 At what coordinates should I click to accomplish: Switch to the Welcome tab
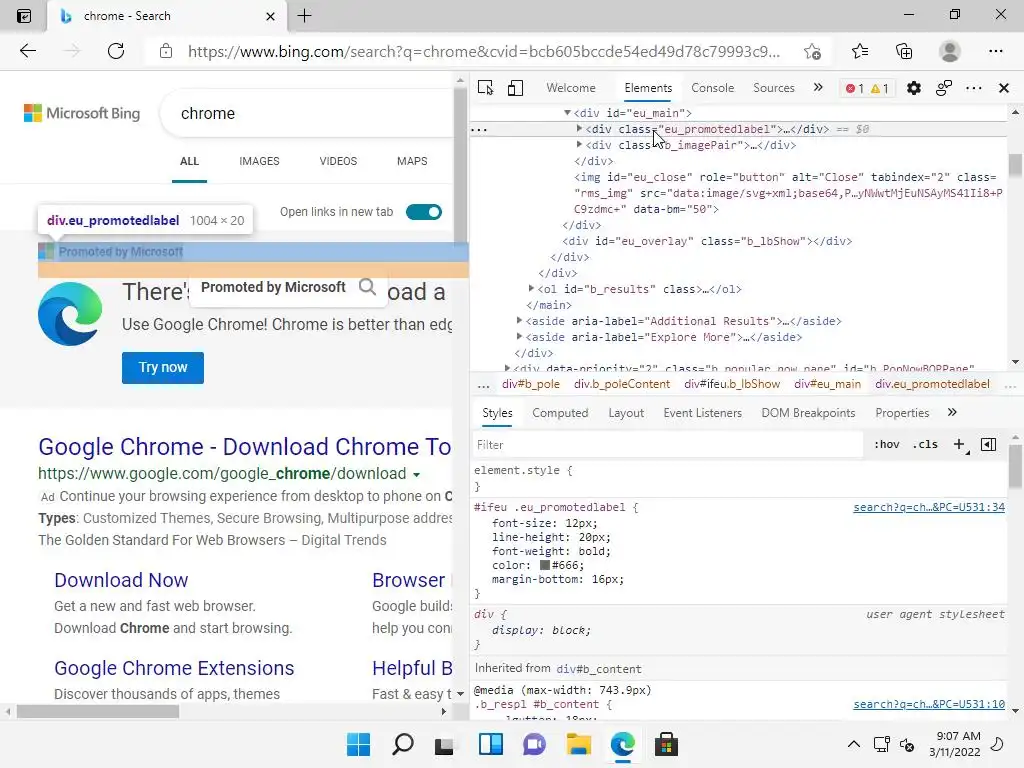click(x=571, y=88)
